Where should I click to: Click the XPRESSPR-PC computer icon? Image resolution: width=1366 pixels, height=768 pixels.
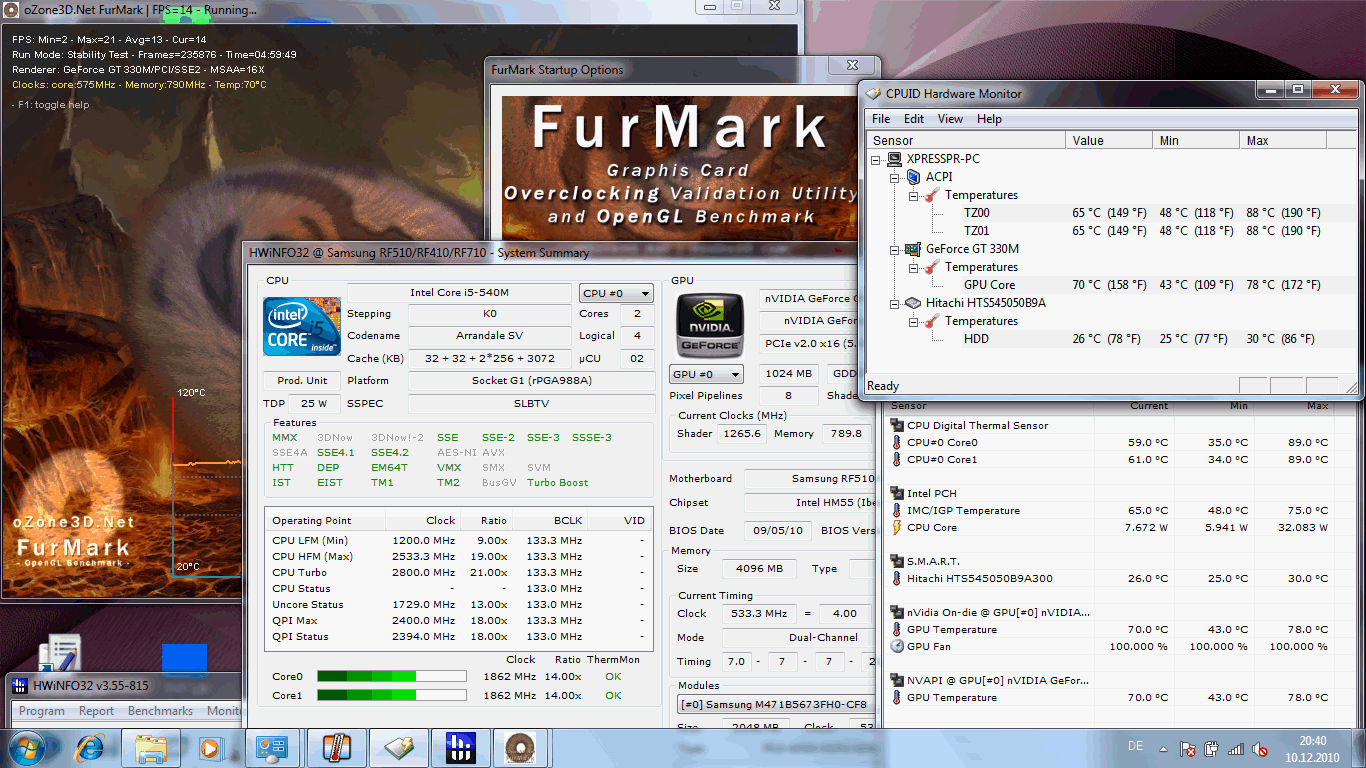click(x=896, y=159)
